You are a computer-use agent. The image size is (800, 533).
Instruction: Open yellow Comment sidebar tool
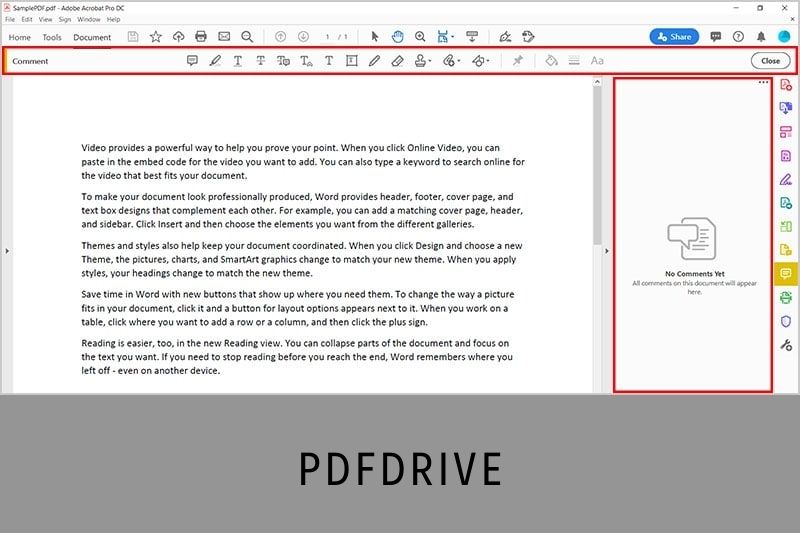point(786,274)
